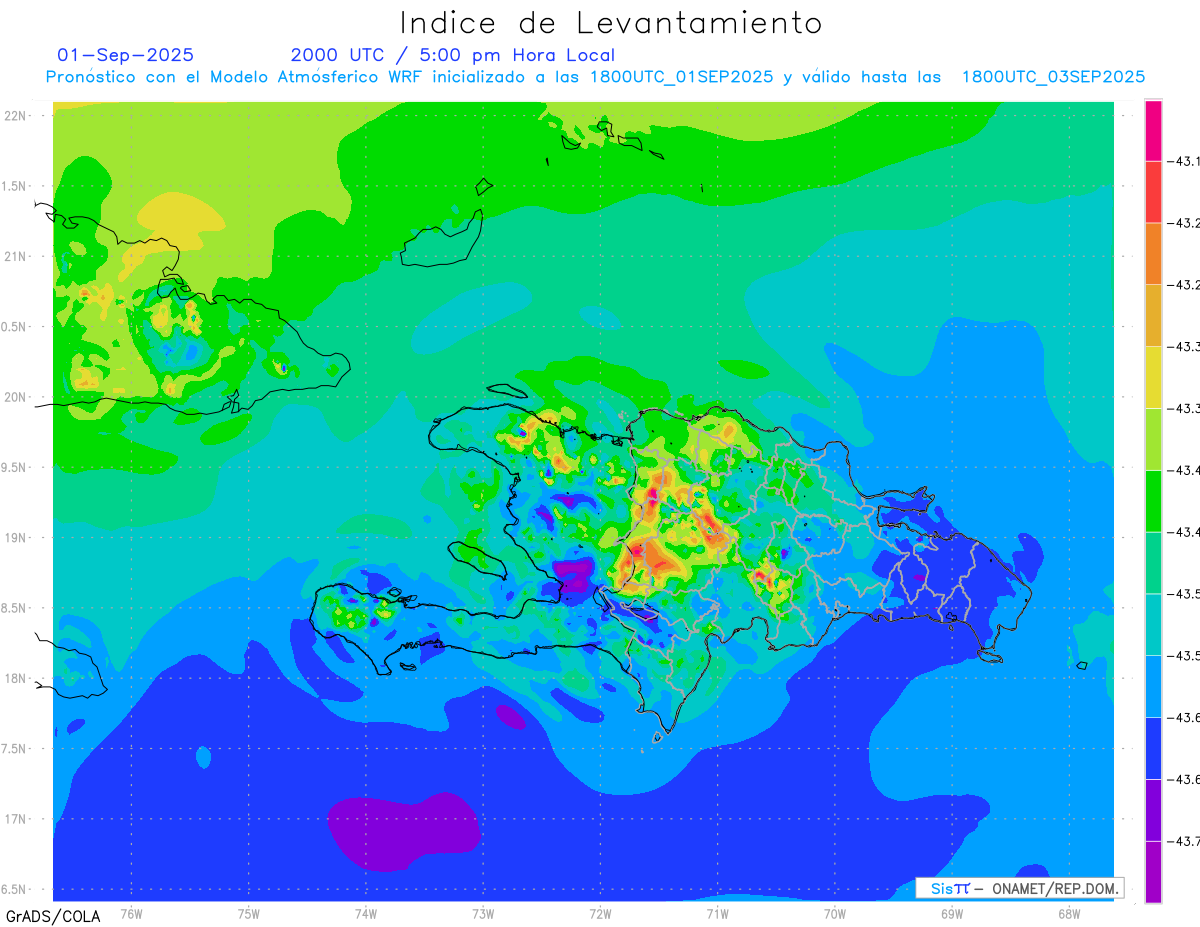The height and width of the screenshot is (927, 1200).
Task: Click the magenta-pink swatch atop the color legend
Action: coord(1153,130)
